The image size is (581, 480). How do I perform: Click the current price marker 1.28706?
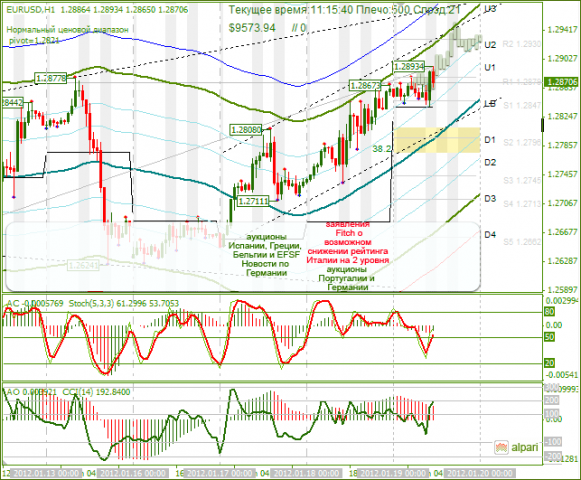click(562, 82)
